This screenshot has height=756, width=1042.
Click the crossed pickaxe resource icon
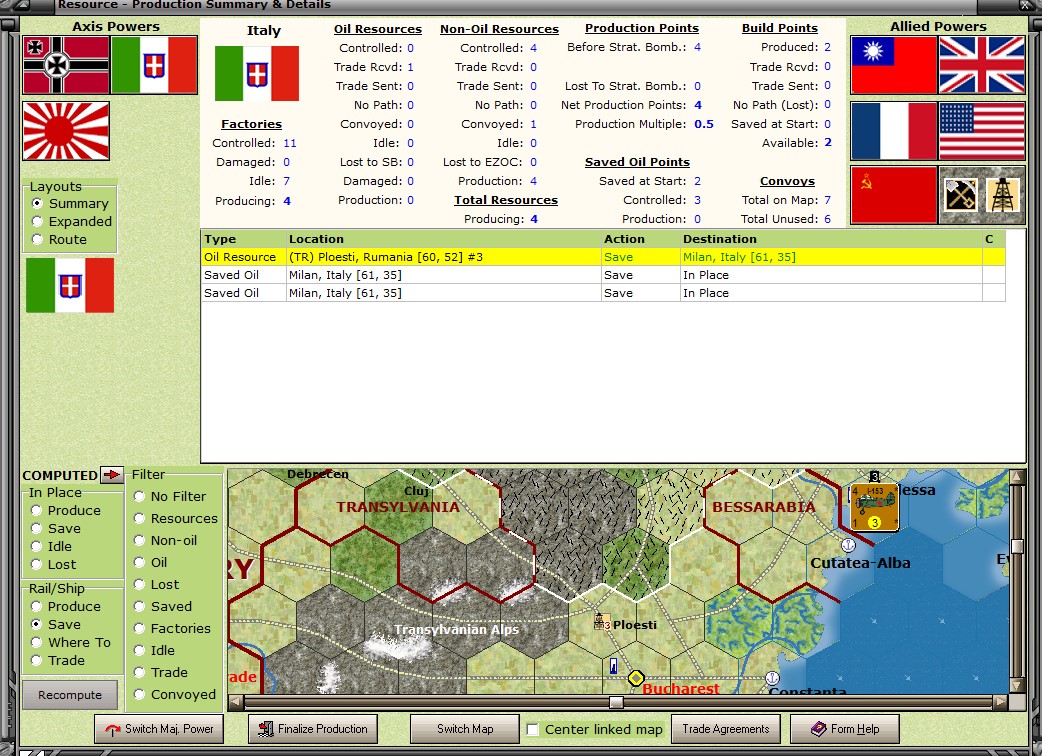pyautogui.click(x=960, y=195)
